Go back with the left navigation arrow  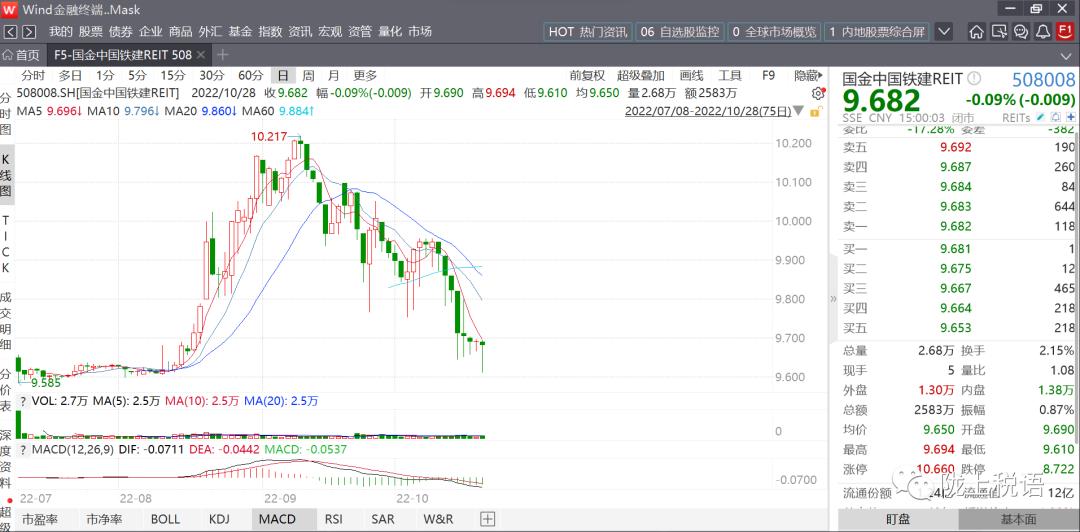[10, 32]
